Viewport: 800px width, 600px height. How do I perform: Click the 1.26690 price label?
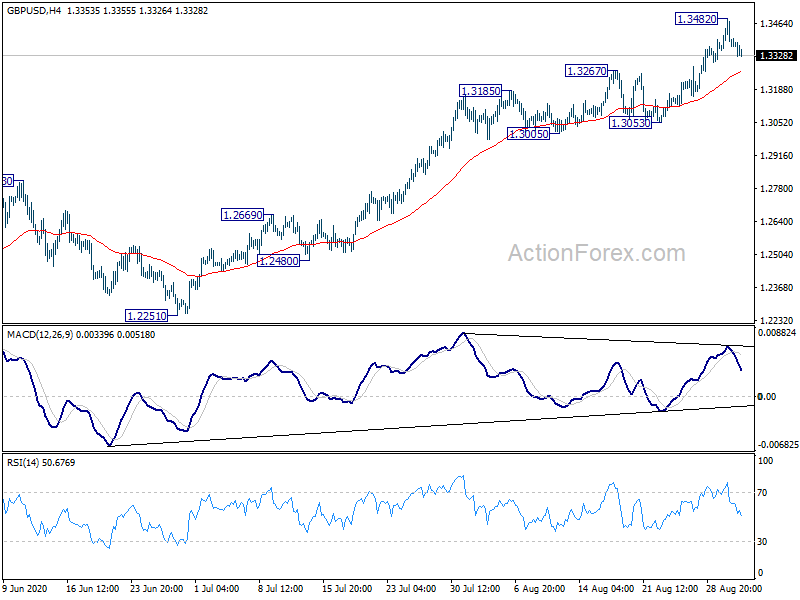(243, 215)
